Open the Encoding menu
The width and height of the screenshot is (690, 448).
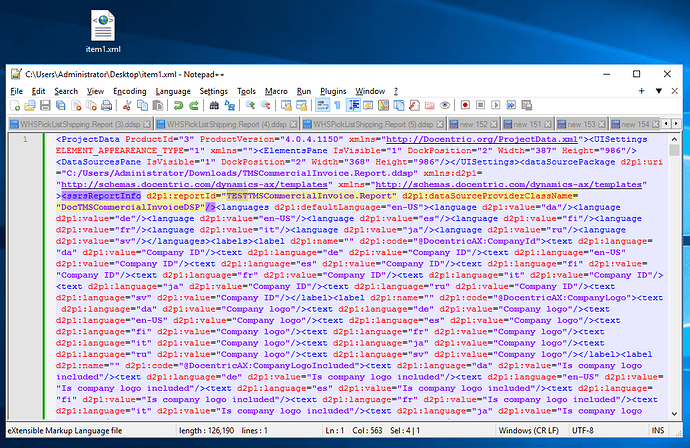129,91
